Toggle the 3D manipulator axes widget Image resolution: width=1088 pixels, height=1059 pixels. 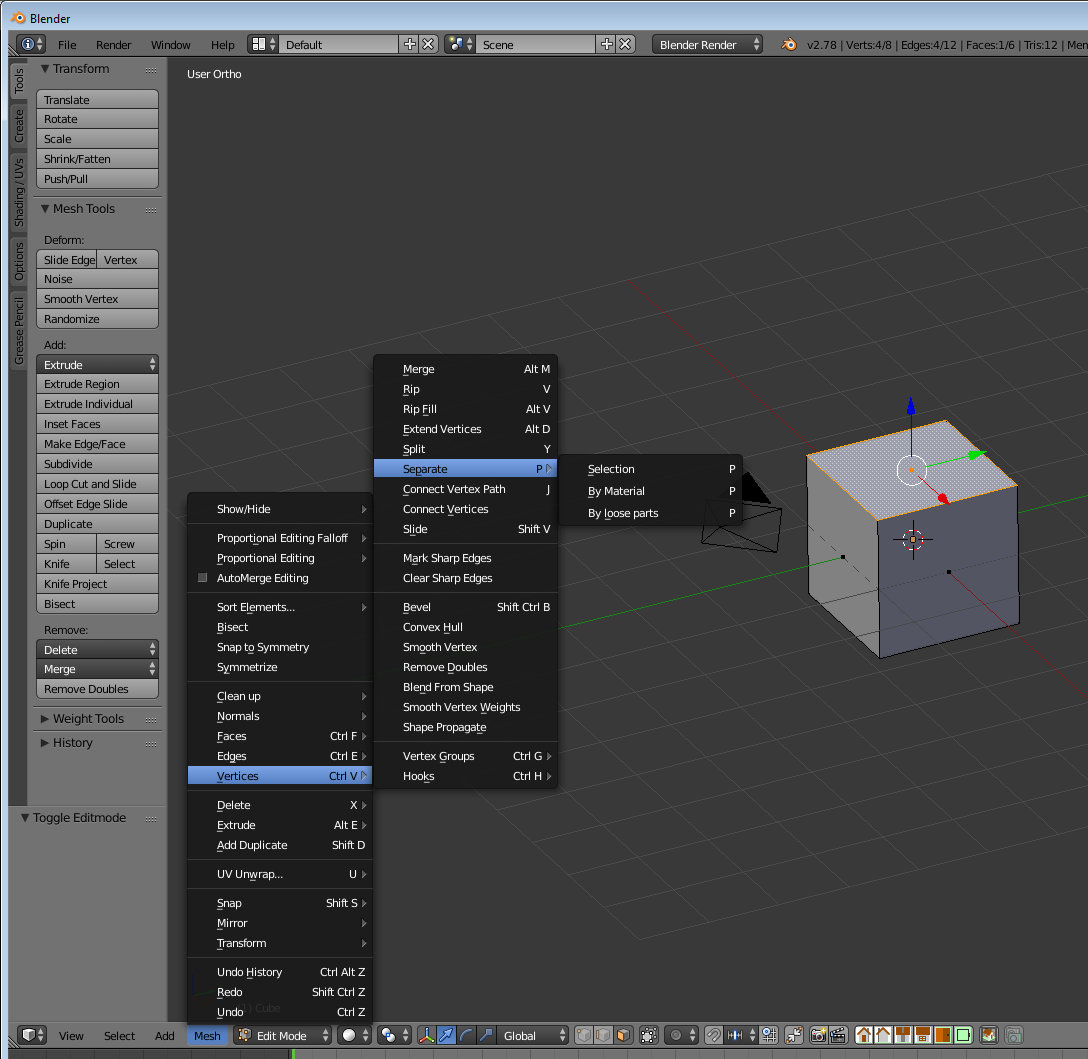[426, 1035]
